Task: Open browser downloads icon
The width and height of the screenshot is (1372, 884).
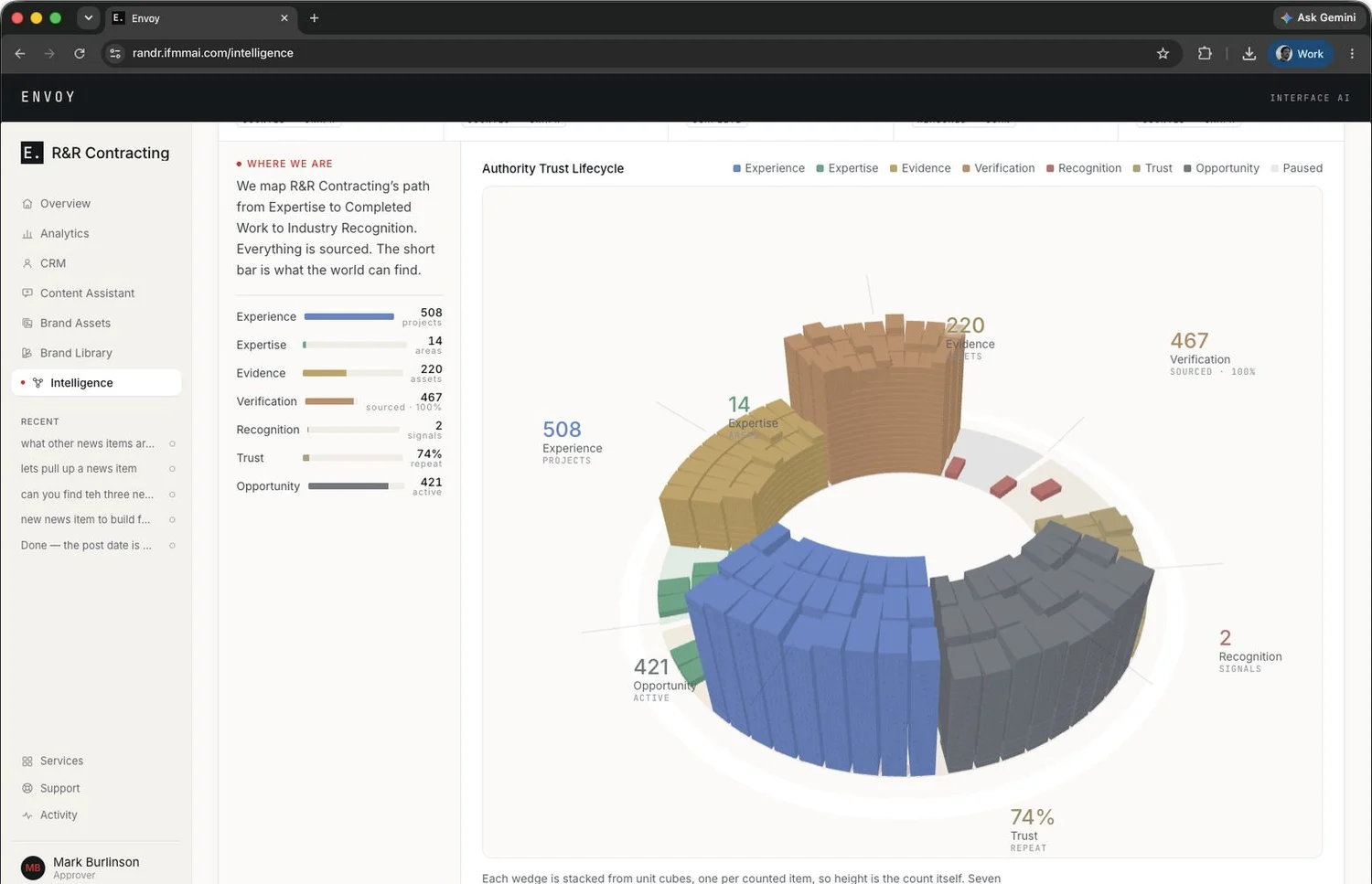Action: [x=1249, y=53]
